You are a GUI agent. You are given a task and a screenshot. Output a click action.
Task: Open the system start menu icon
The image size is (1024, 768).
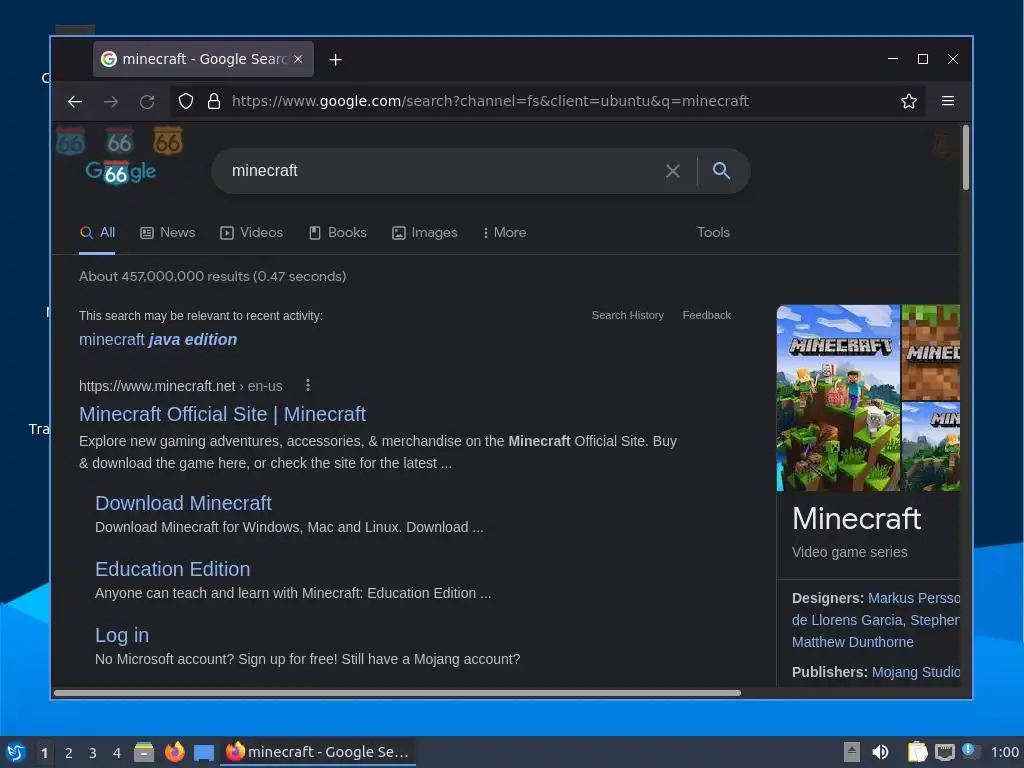coord(16,752)
